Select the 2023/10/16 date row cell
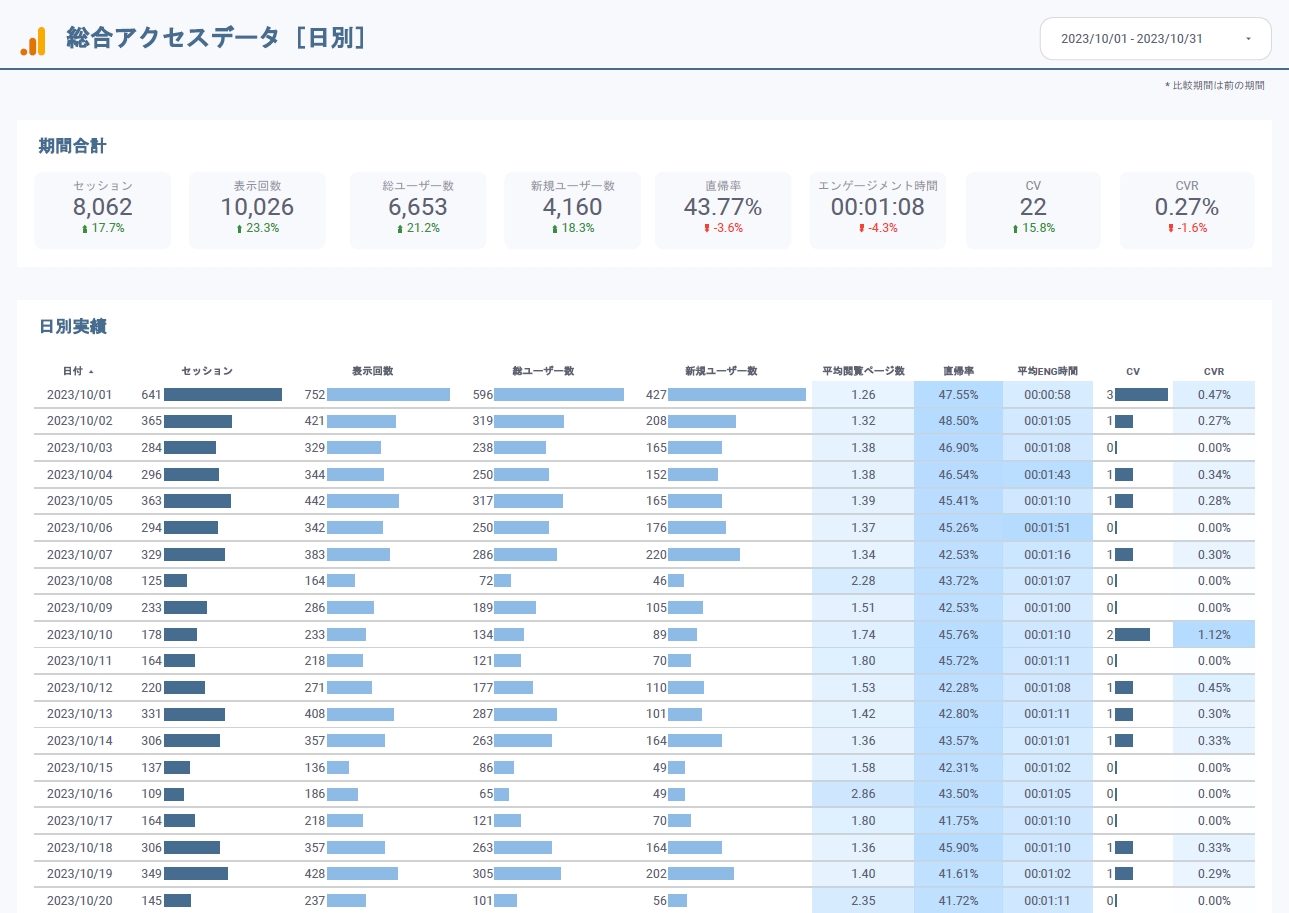 79,794
